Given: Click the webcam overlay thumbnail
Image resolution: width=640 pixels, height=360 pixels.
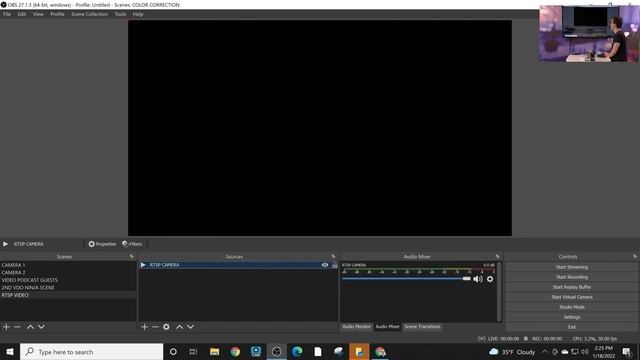Looking at the screenshot, I should coord(589,33).
